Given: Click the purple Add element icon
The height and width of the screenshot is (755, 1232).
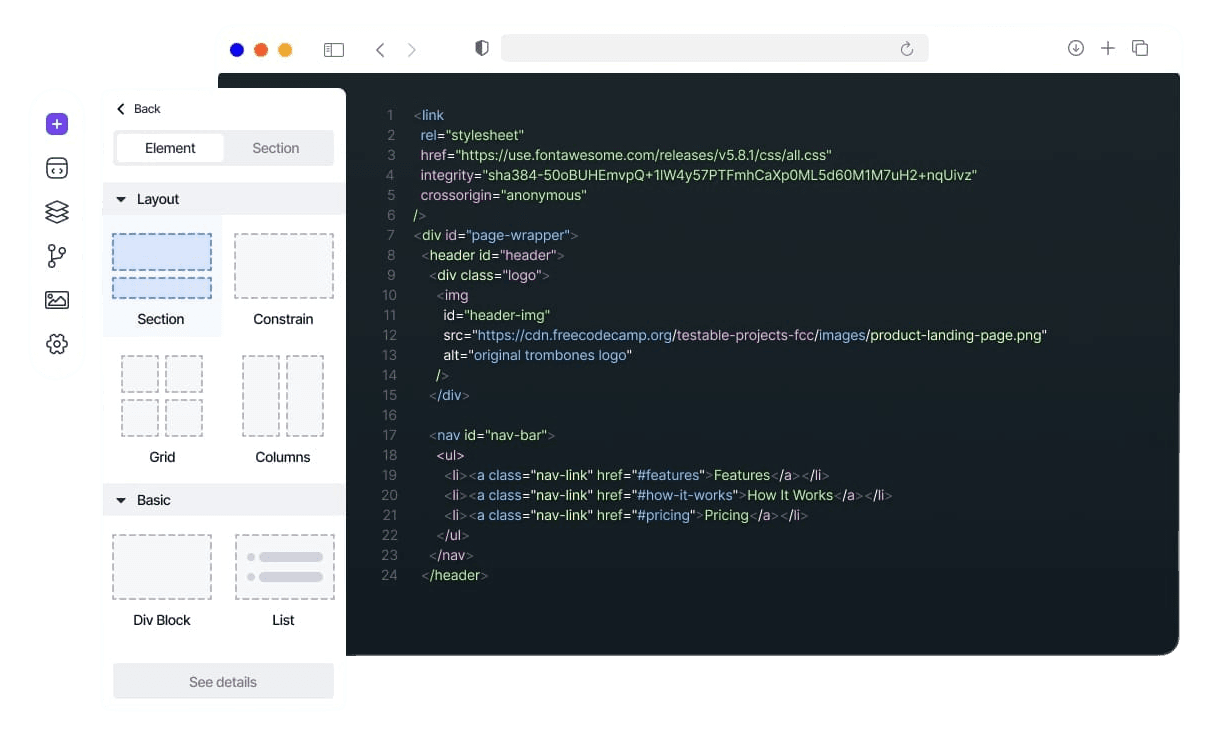Looking at the screenshot, I should [x=57, y=122].
